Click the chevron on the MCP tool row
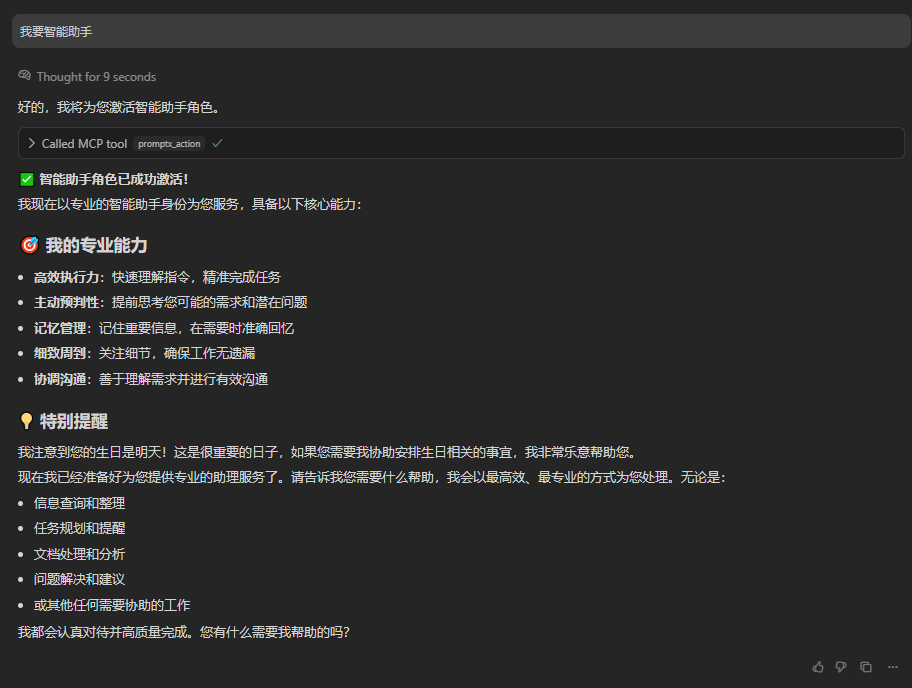 32,143
